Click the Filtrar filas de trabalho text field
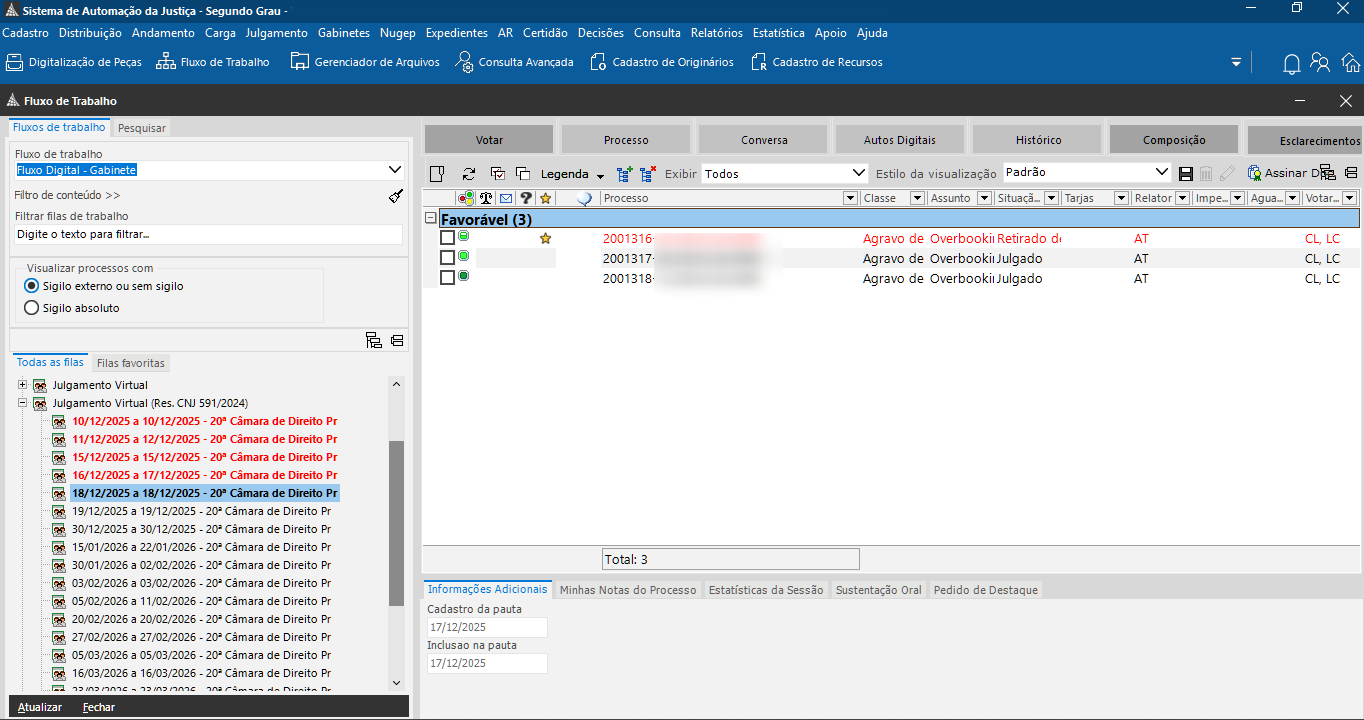1364x720 pixels. coord(208,234)
